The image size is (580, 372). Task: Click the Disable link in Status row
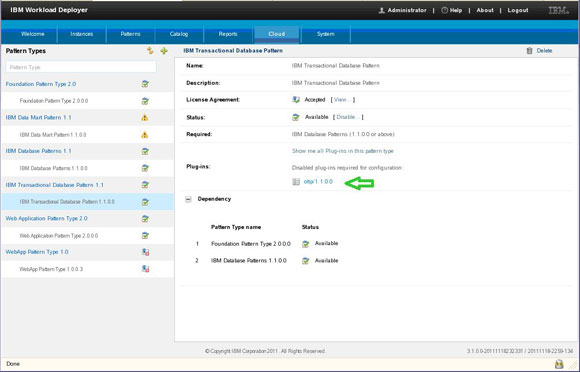pos(347,117)
